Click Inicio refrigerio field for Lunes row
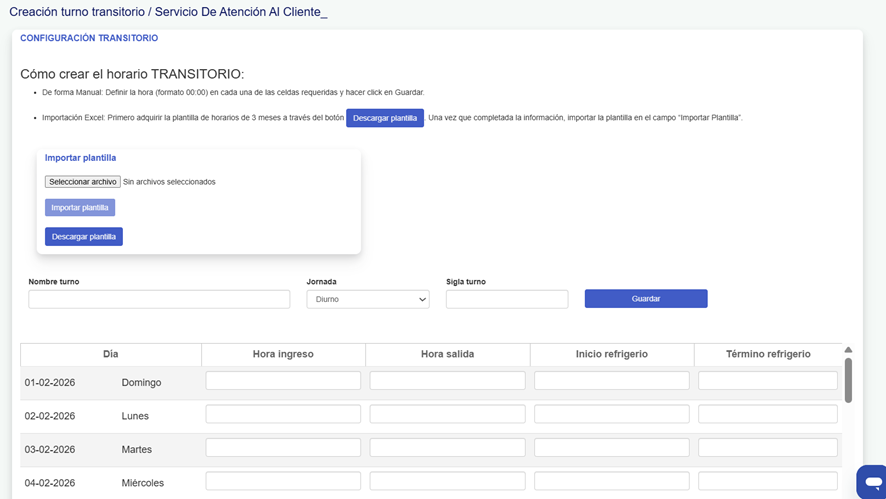The width and height of the screenshot is (886, 499). pos(611,414)
